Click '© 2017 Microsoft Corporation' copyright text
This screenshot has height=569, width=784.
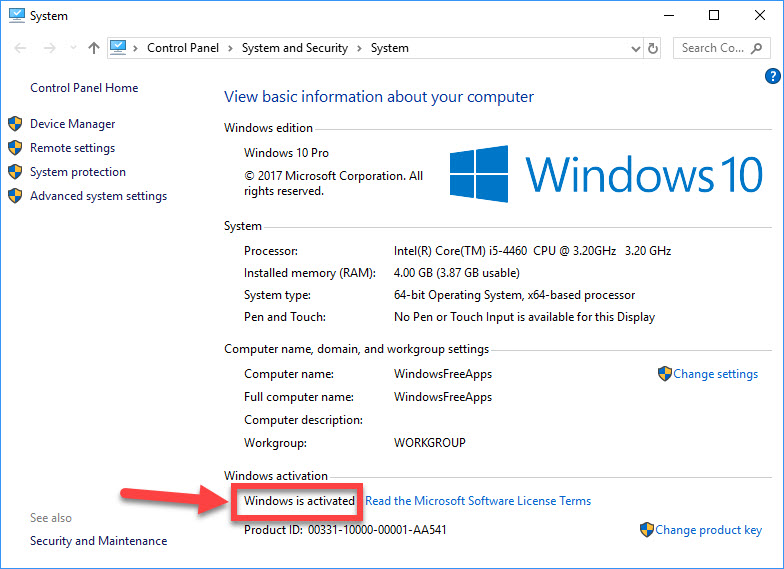click(x=334, y=184)
